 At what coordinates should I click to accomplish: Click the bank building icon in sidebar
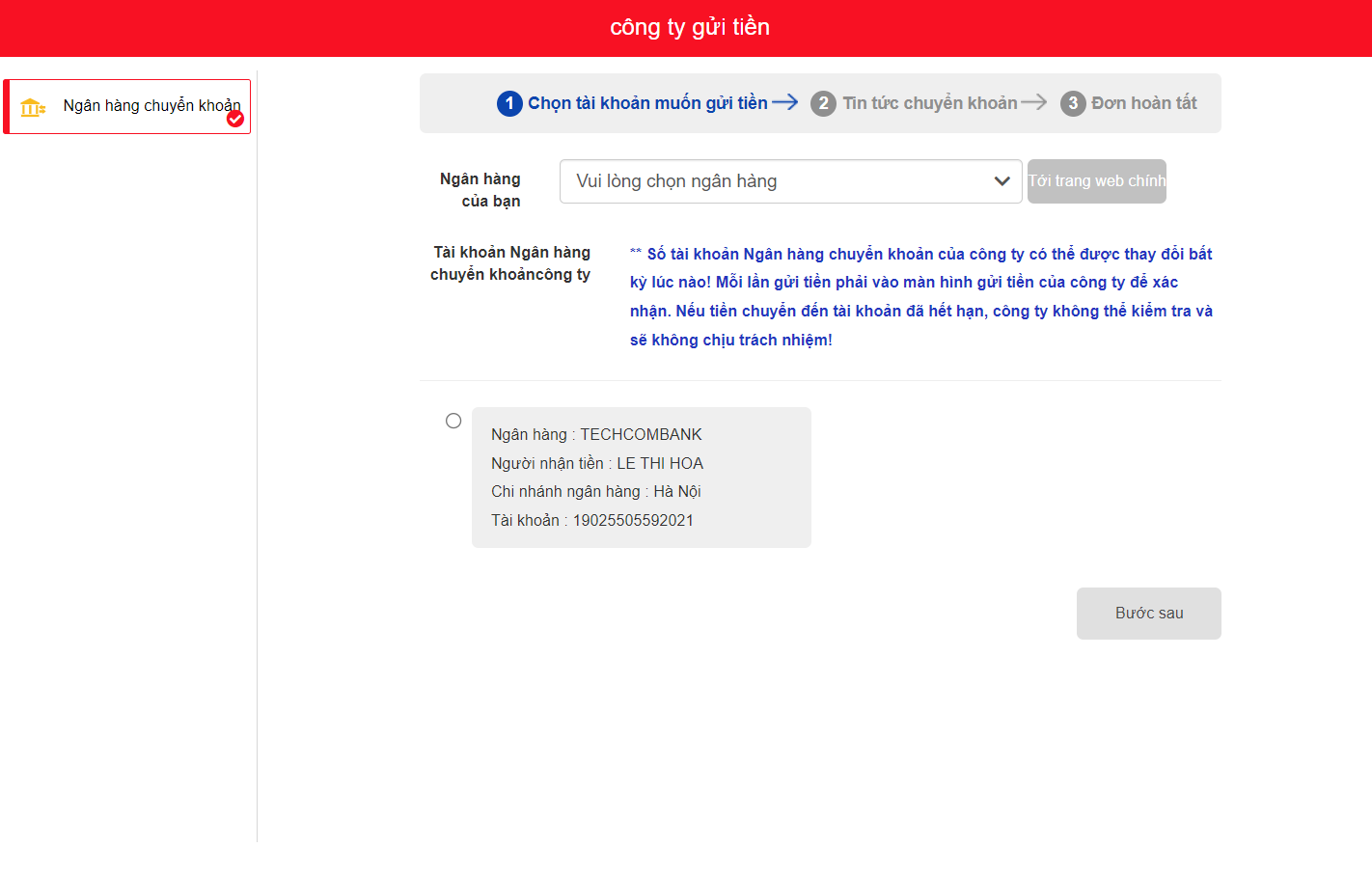[33, 107]
